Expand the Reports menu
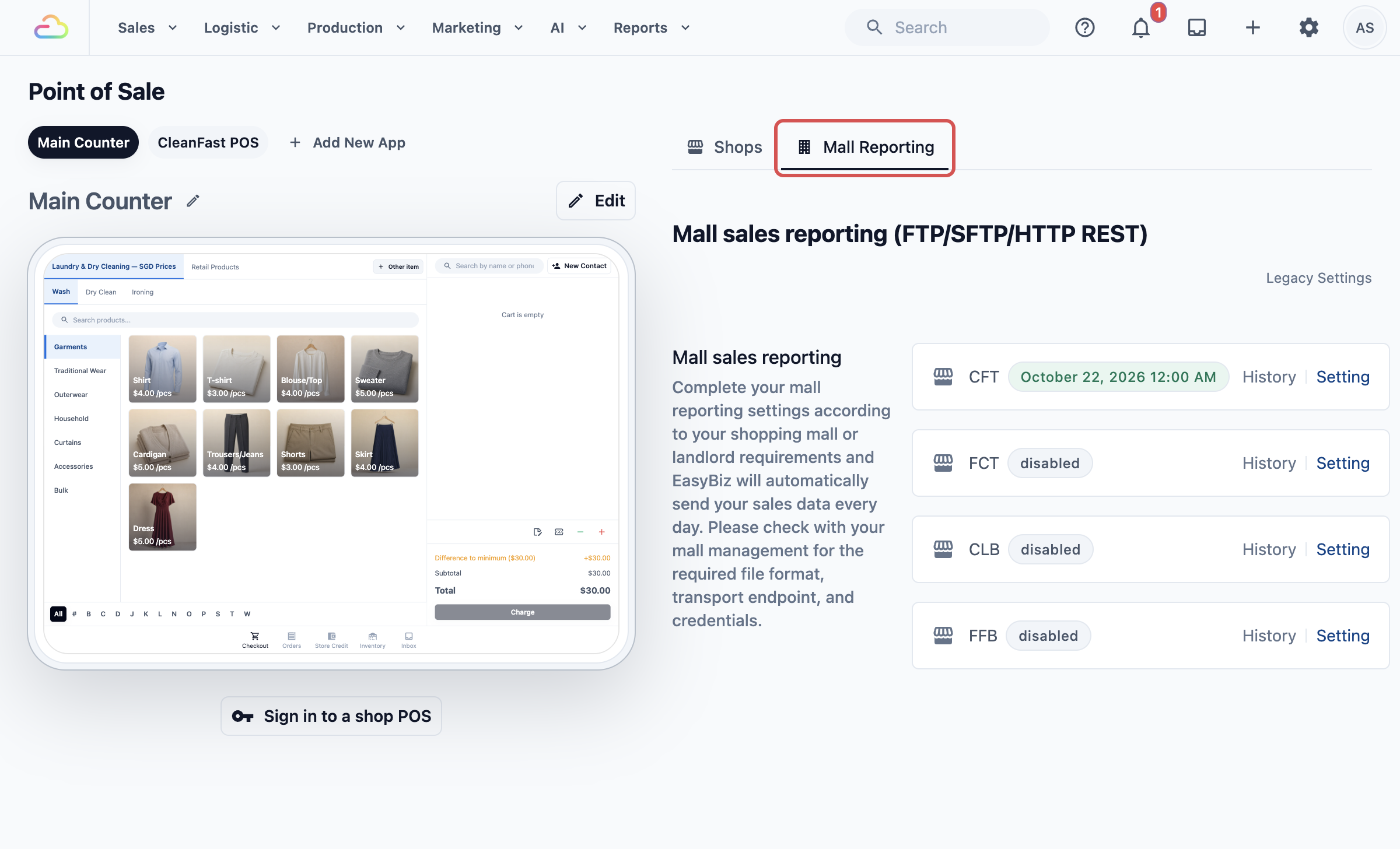1400x849 pixels. click(652, 27)
